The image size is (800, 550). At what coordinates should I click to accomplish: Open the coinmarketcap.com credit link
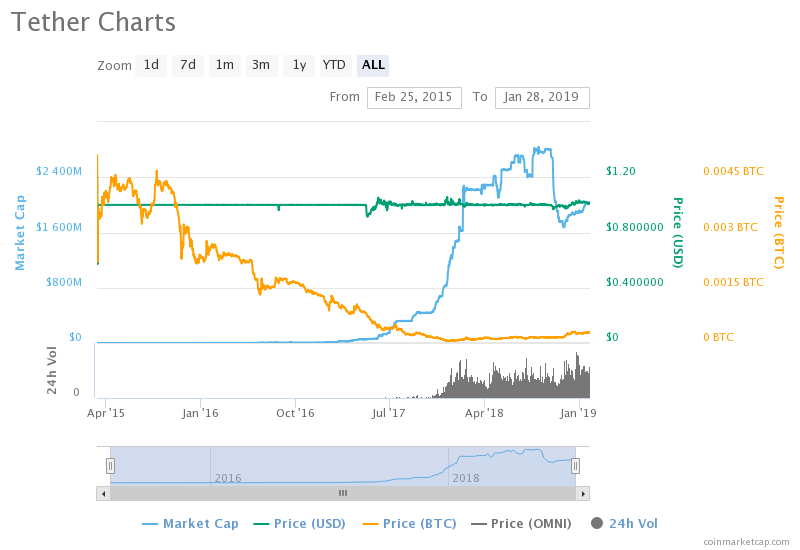click(746, 541)
